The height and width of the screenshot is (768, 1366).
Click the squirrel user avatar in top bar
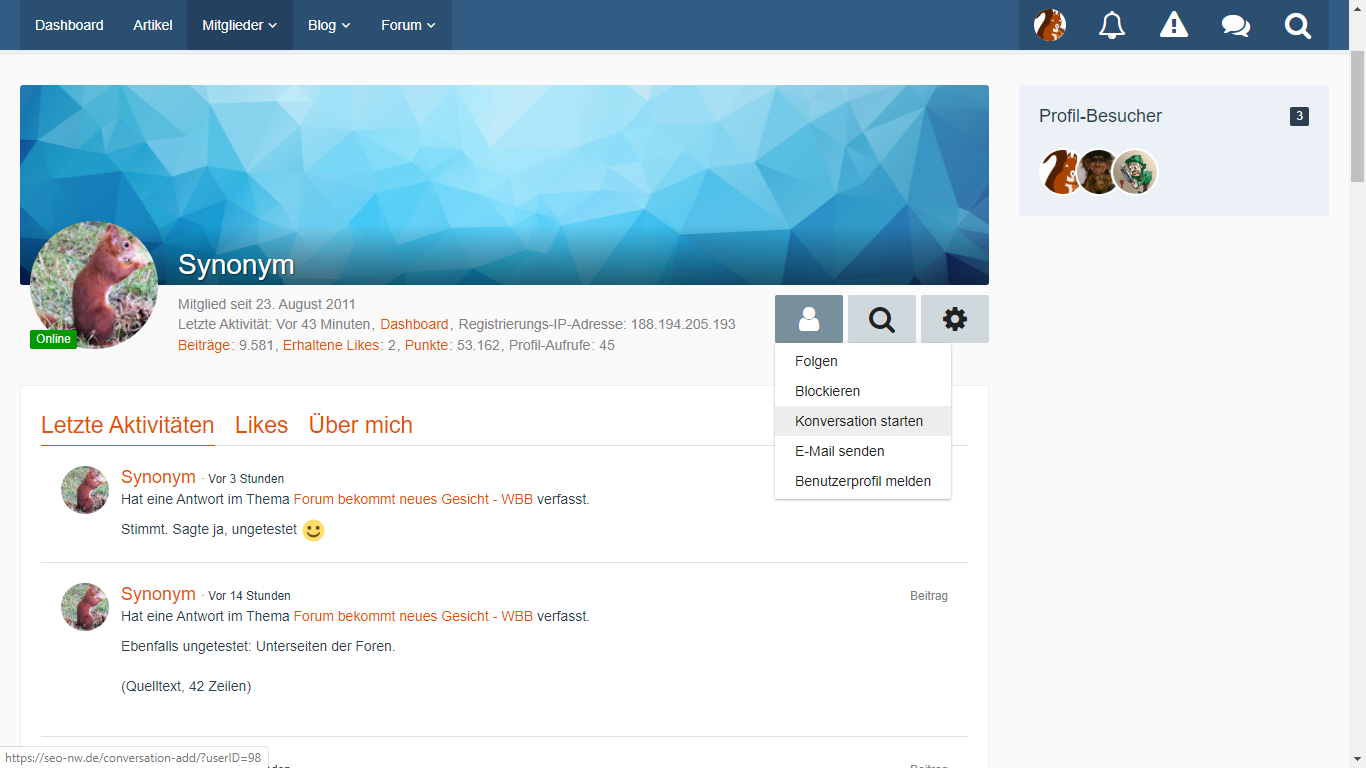point(1050,25)
